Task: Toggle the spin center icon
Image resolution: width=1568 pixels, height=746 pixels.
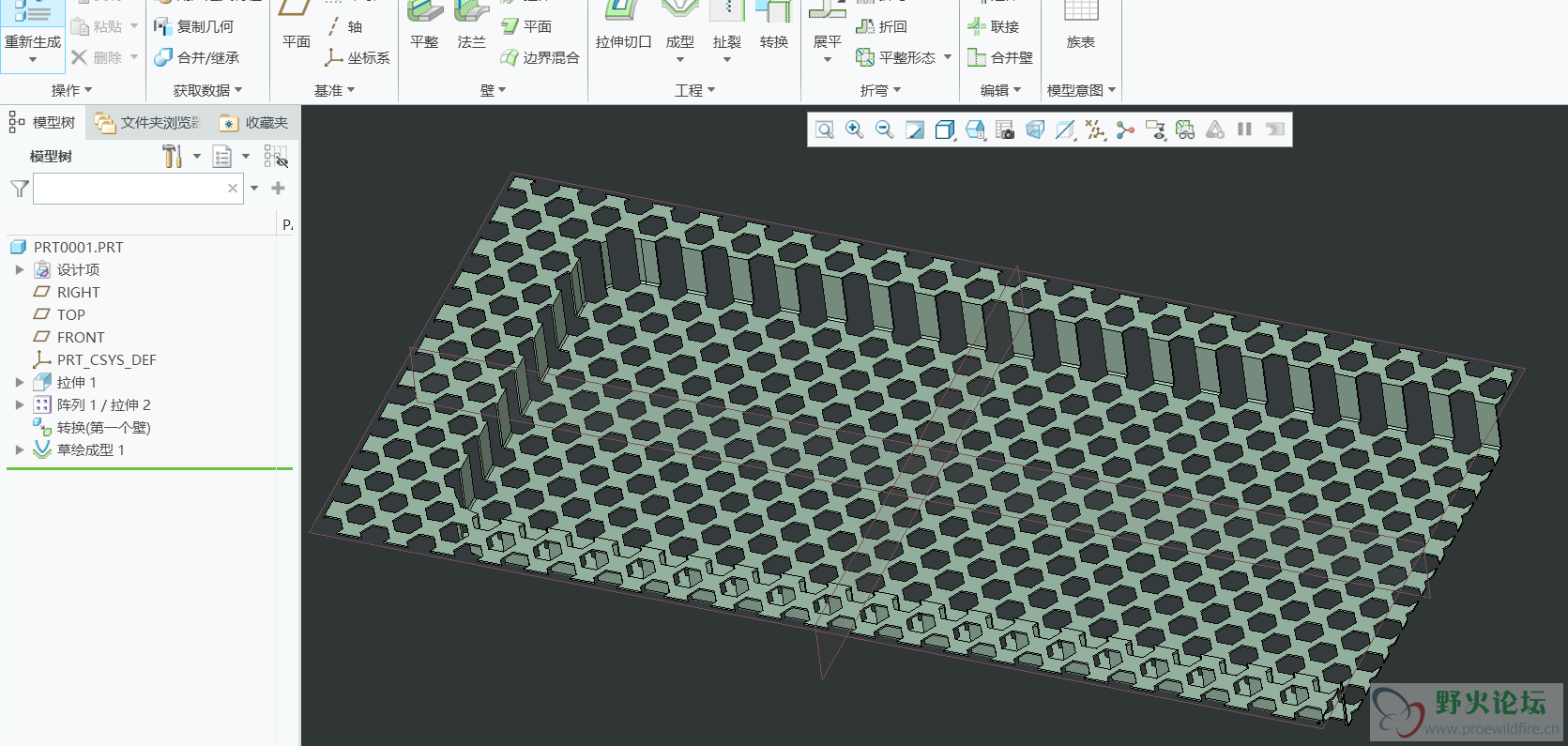Action: pyautogui.click(x=1125, y=129)
